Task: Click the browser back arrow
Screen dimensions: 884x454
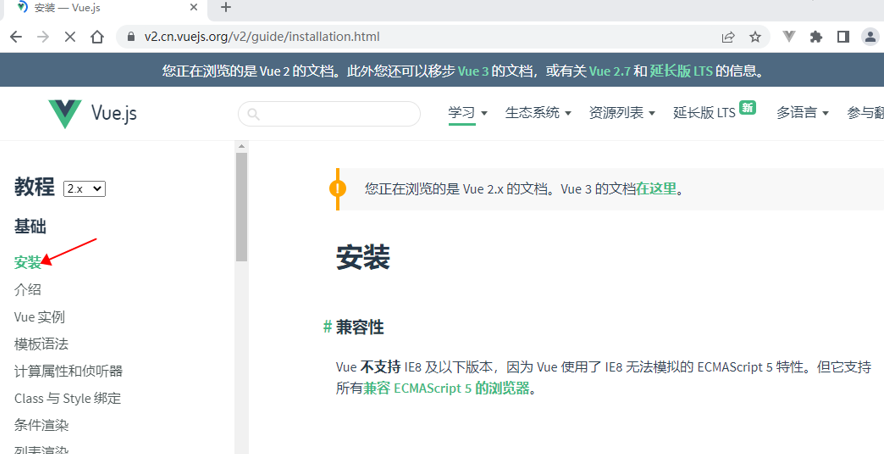Action: click(16, 37)
